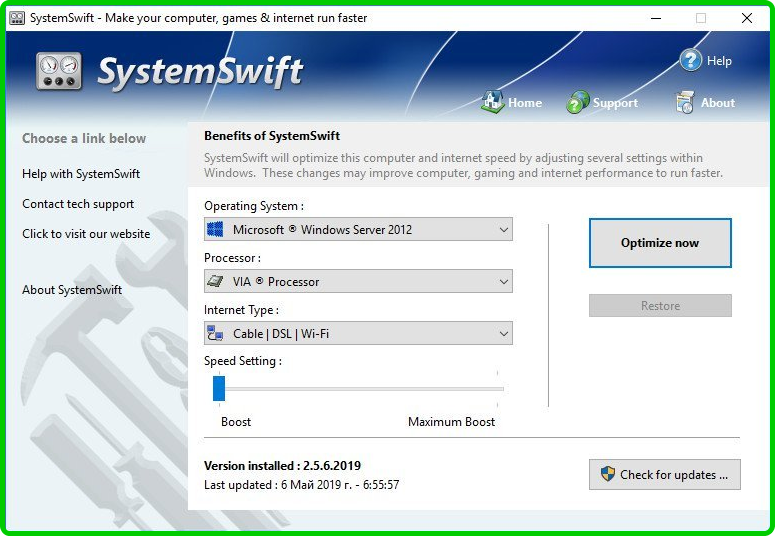Open the Operating System dropdown
Image resolution: width=775 pixels, height=536 pixels.
point(358,229)
